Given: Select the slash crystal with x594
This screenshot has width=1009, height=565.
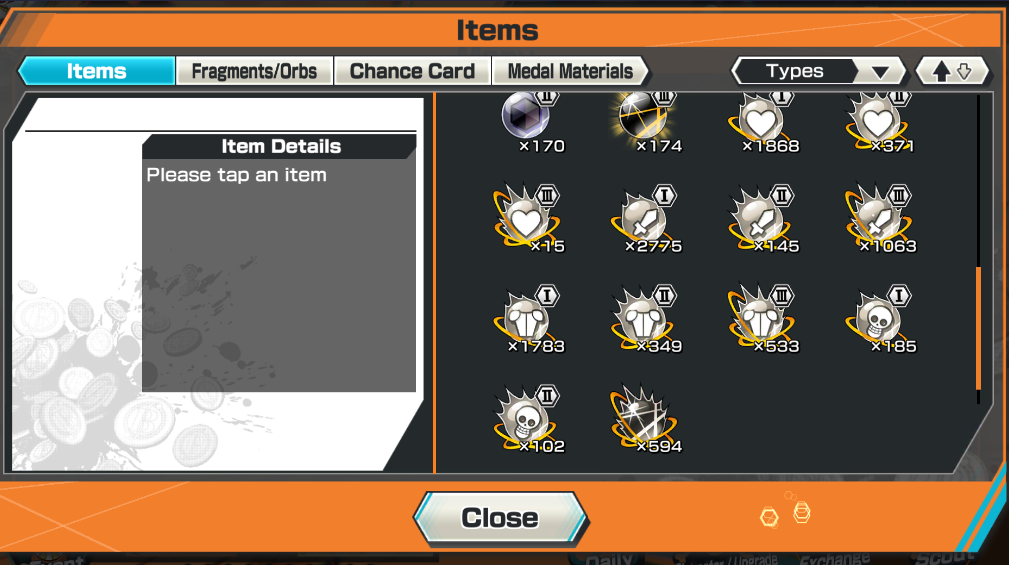Looking at the screenshot, I should pos(646,420).
